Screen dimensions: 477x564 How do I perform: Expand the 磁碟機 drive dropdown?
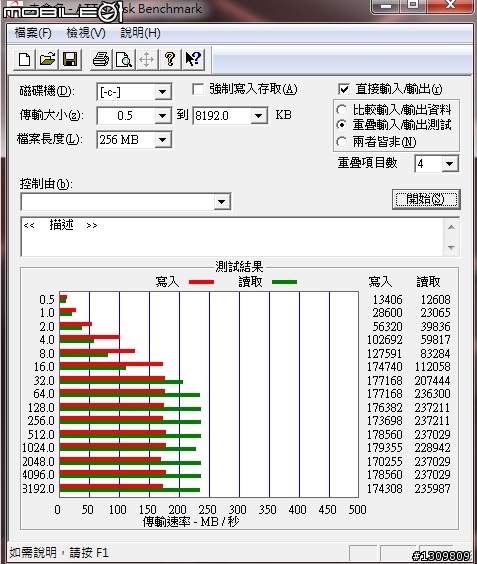[x=163, y=92]
